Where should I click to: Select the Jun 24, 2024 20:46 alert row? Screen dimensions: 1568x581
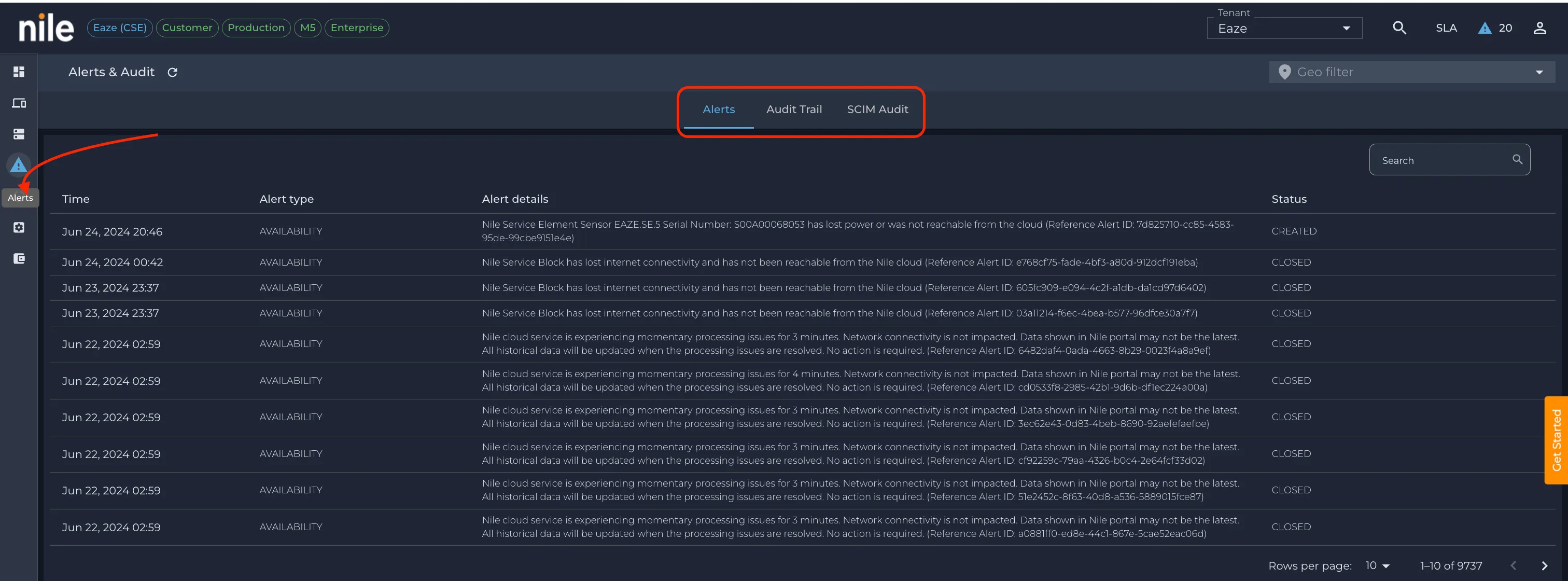click(802, 231)
